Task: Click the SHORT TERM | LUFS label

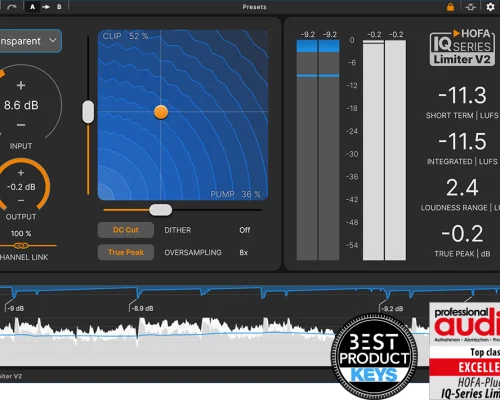Action: click(x=462, y=115)
